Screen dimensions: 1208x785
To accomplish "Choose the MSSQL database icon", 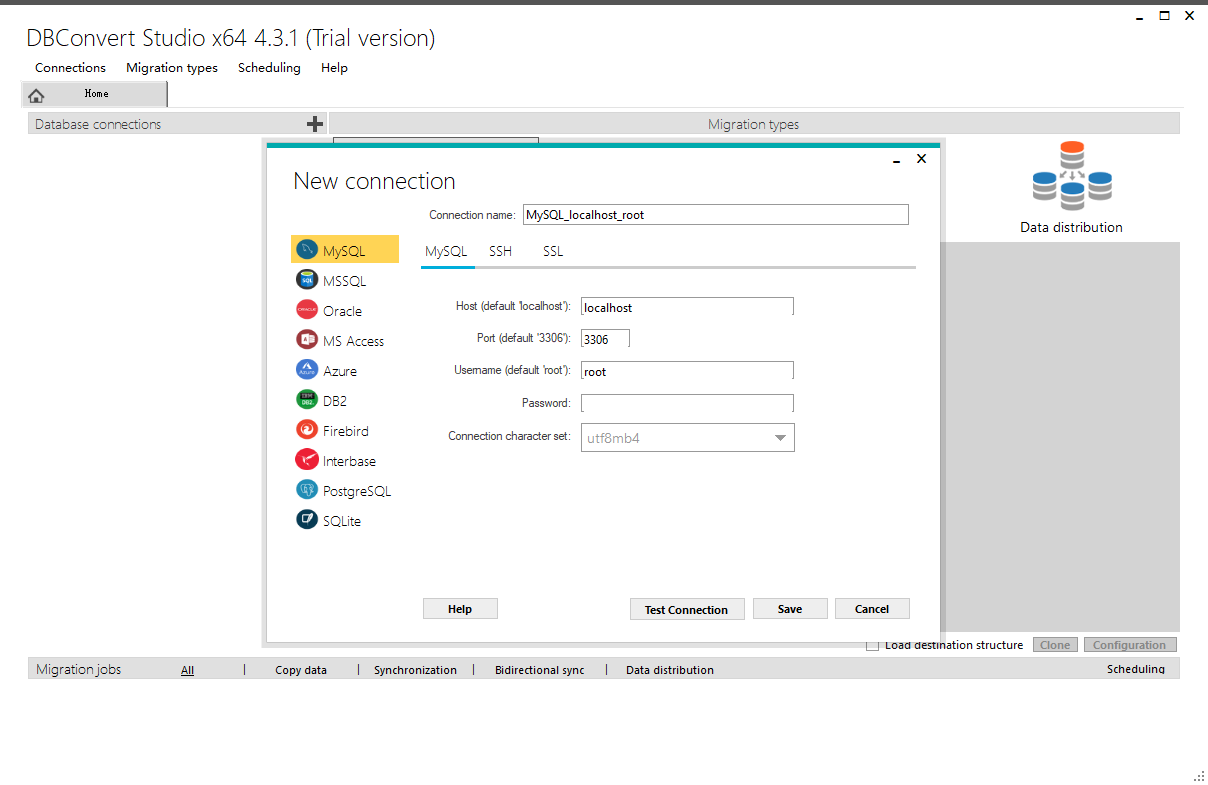I will [x=307, y=280].
